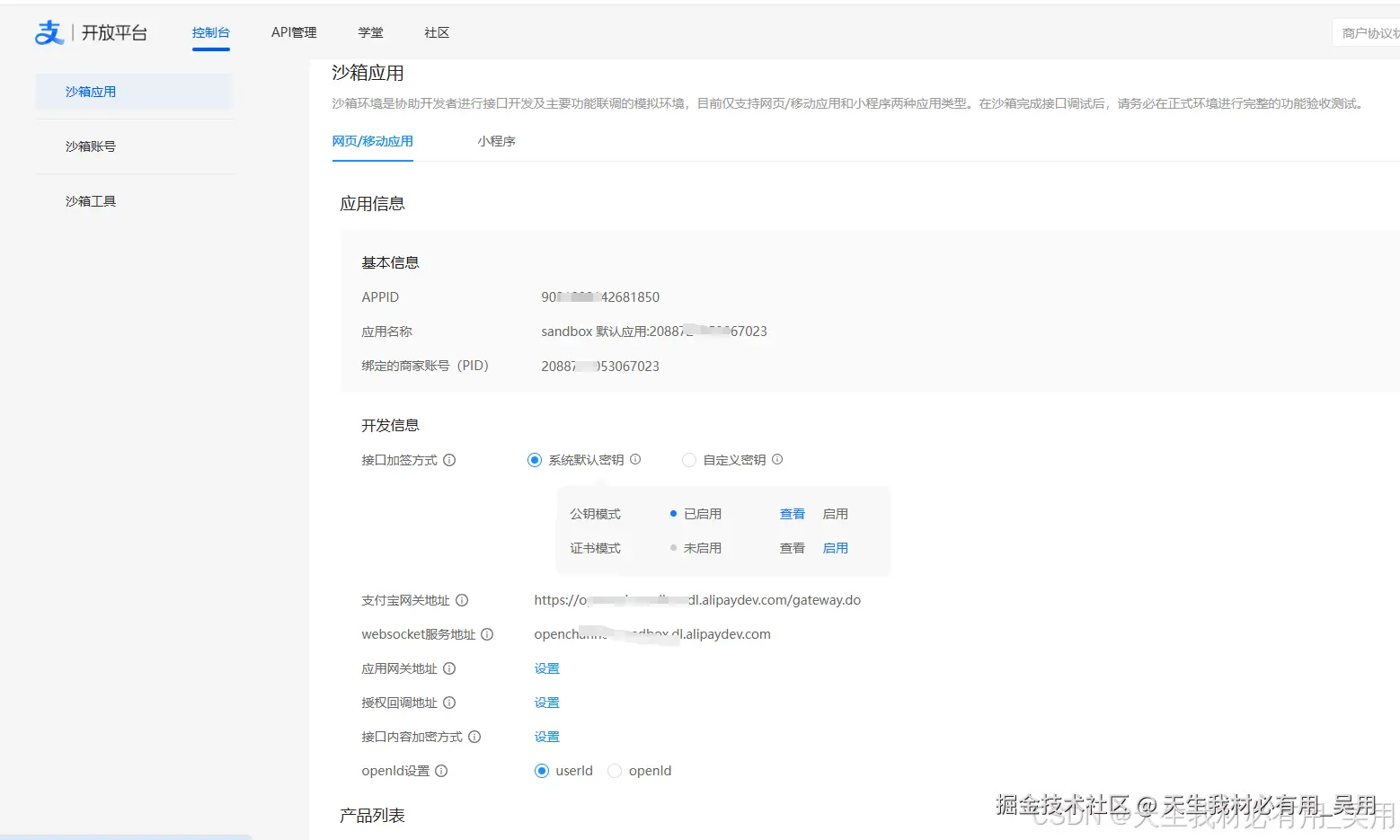This screenshot has height=840, width=1400.
Task: Select 系统默认密钥 radio button
Action: click(x=535, y=460)
